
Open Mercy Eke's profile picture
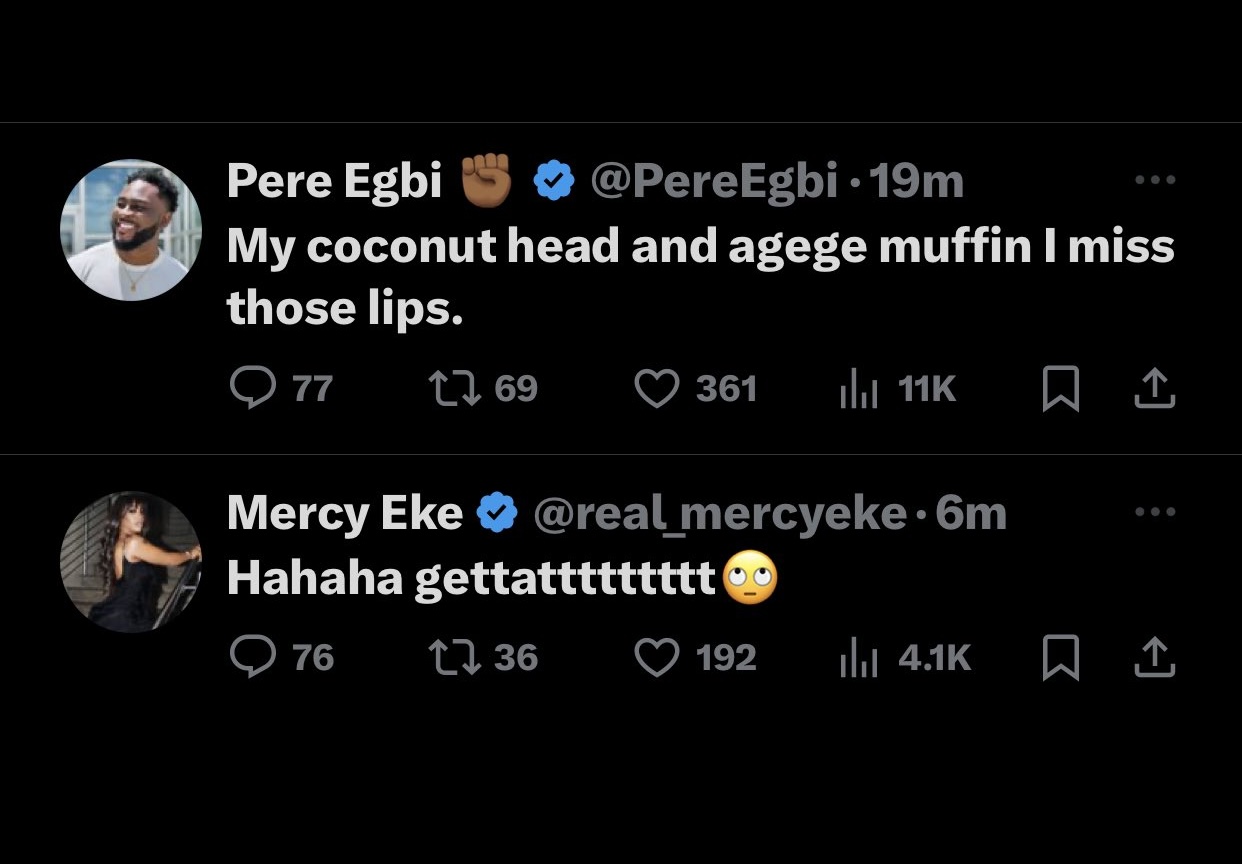[131, 562]
